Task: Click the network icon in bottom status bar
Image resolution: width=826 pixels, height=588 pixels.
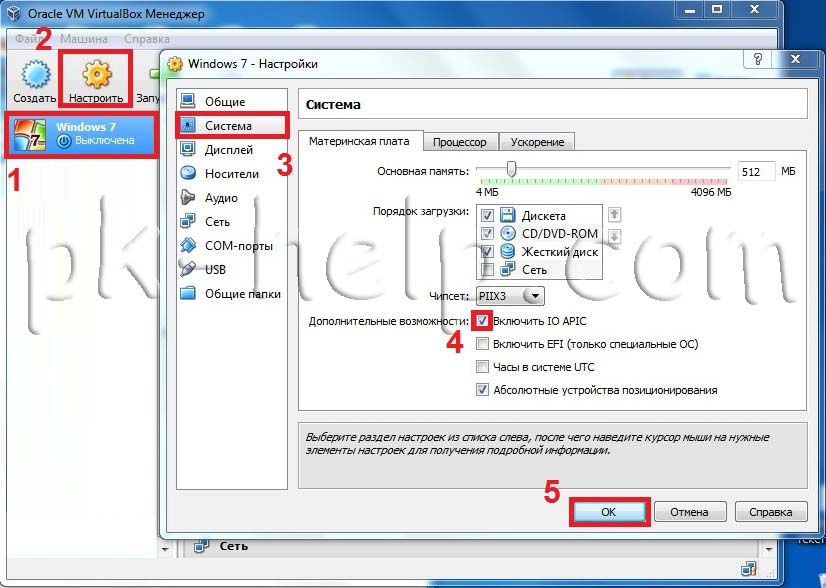Action: click(749, 569)
